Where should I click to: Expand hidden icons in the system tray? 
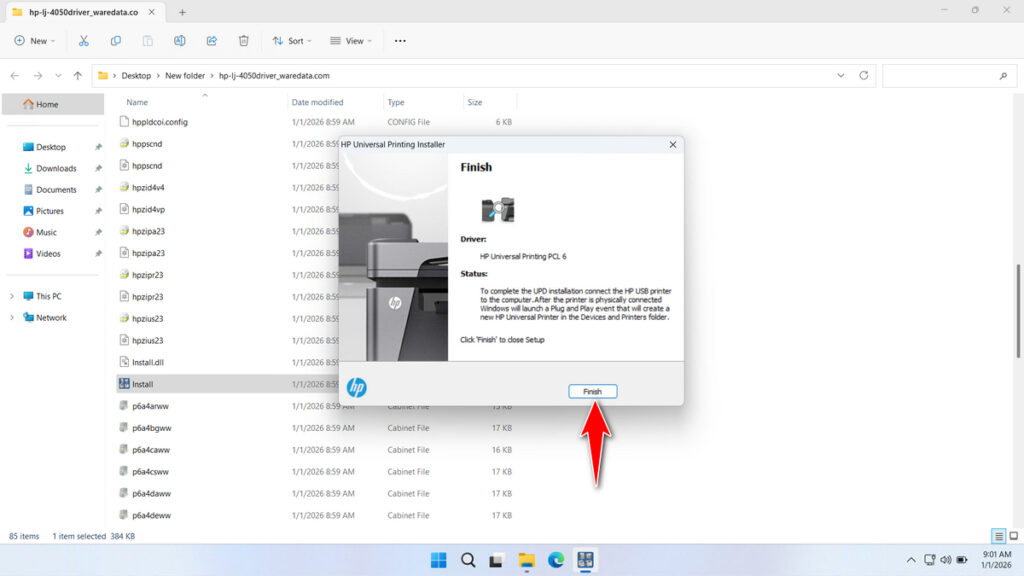[x=911, y=560]
